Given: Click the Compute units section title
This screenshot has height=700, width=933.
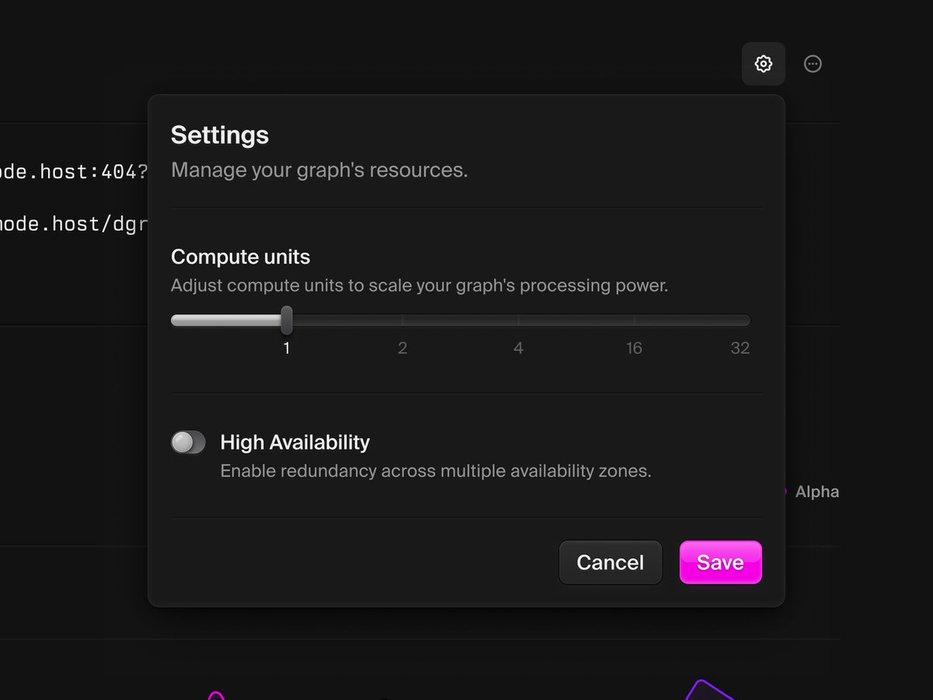Looking at the screenshot, I should [241, 257].
